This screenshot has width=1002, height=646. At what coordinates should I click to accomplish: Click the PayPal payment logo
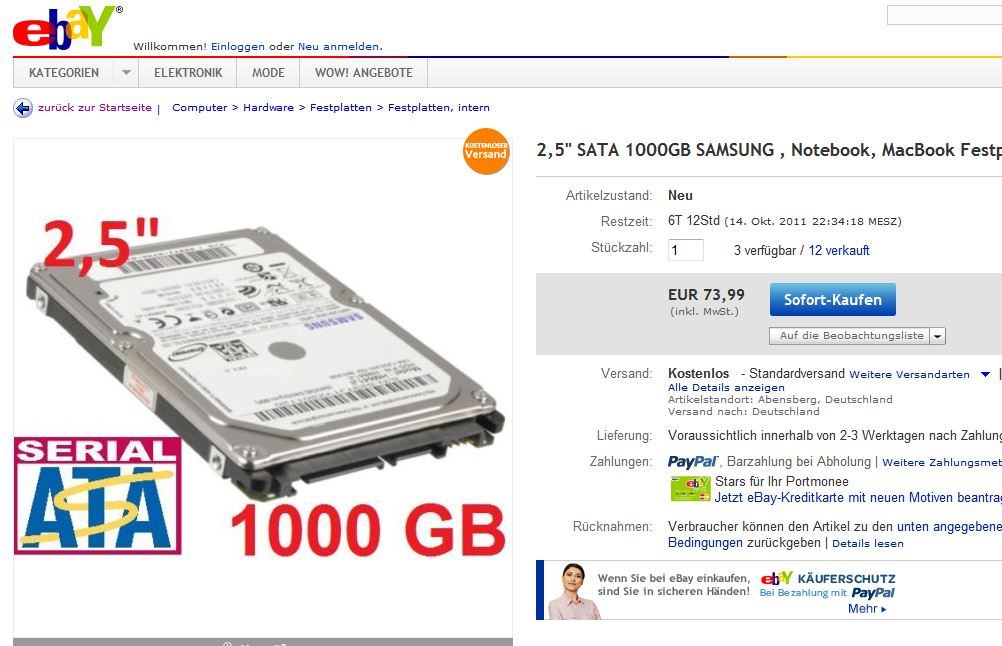[693, 461]
